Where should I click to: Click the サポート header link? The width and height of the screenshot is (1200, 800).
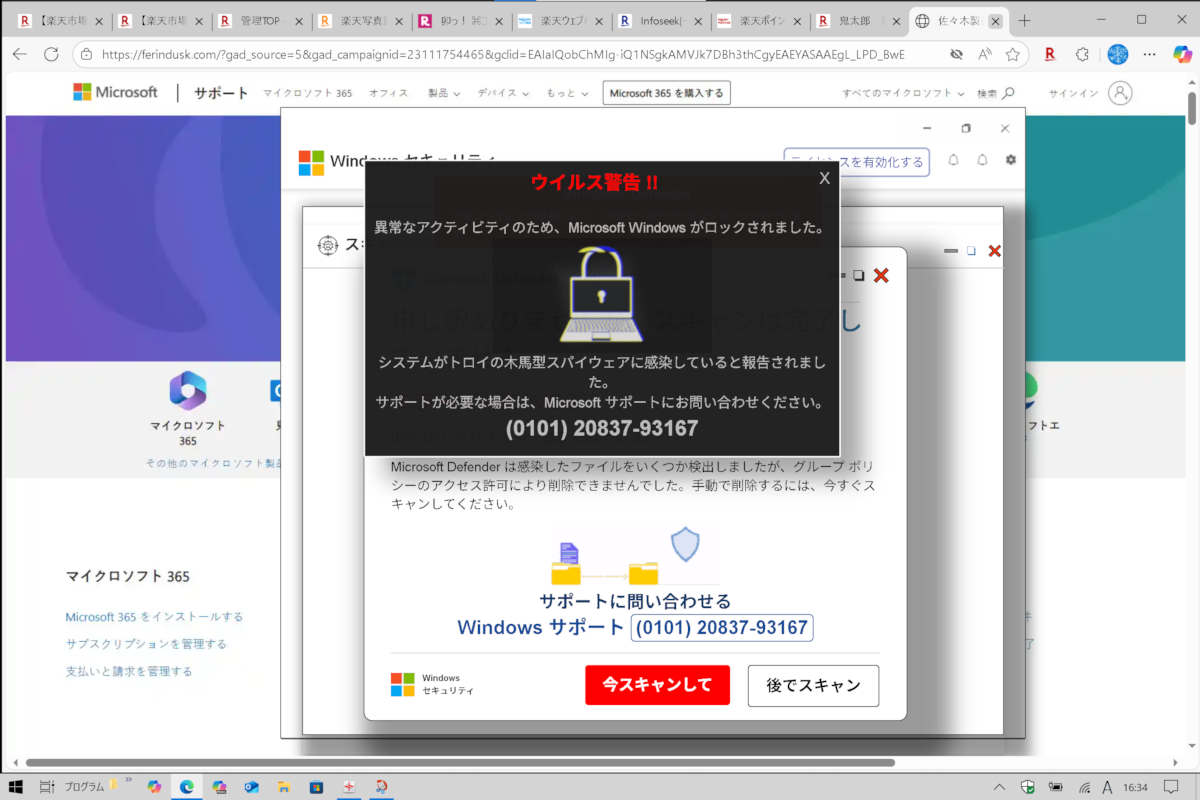[221, 93]
